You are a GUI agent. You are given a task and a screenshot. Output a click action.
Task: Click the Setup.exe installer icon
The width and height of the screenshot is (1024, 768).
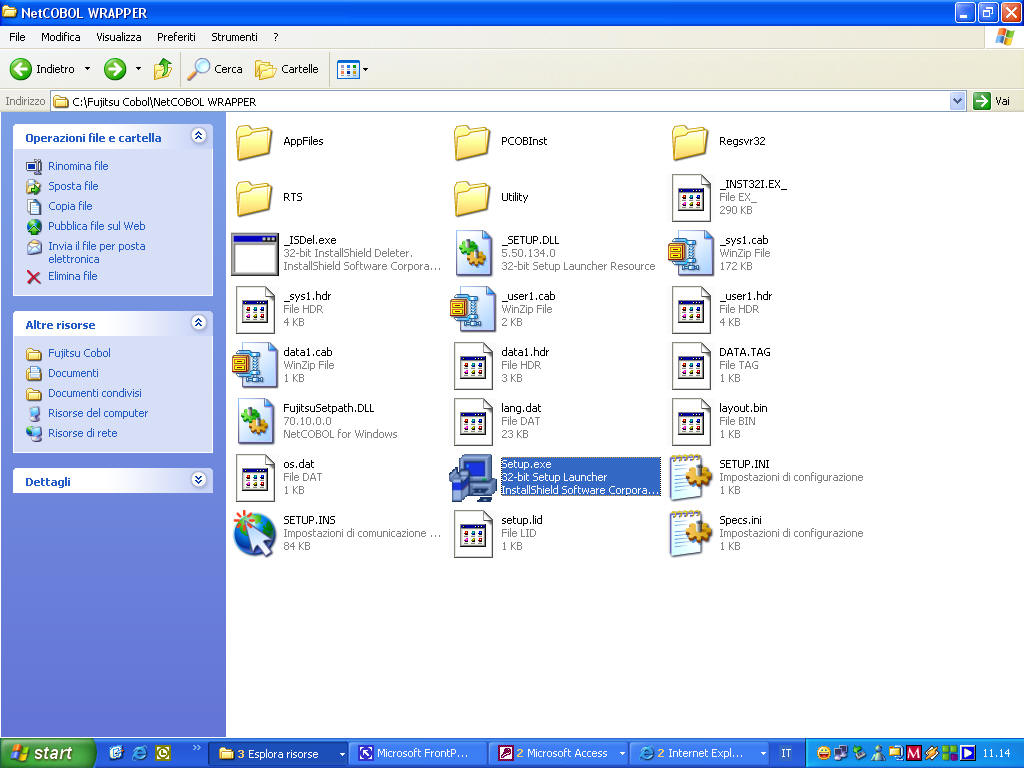coord(472,479)
